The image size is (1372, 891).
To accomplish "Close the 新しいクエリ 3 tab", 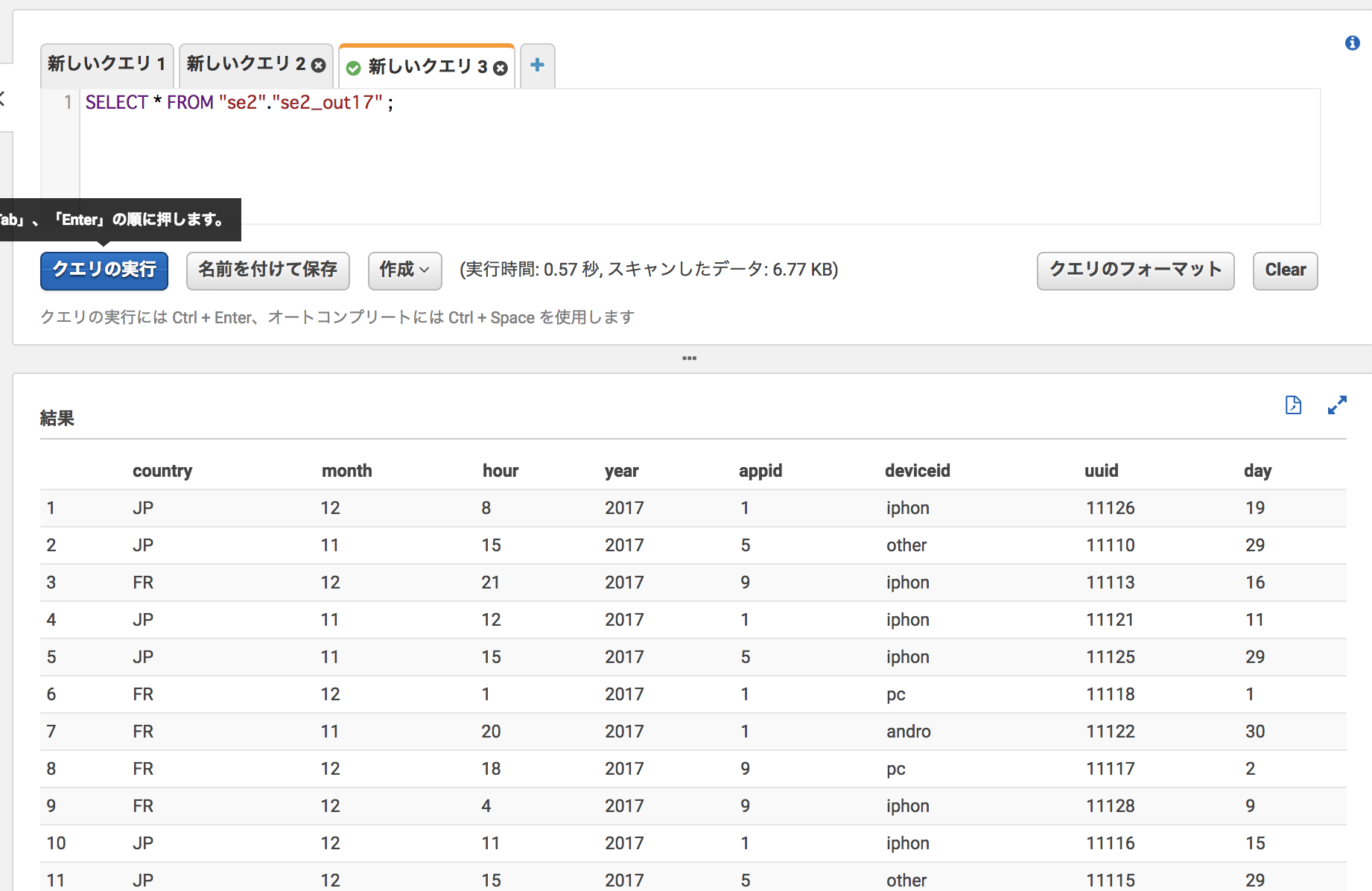I will (x=501, y=69).
